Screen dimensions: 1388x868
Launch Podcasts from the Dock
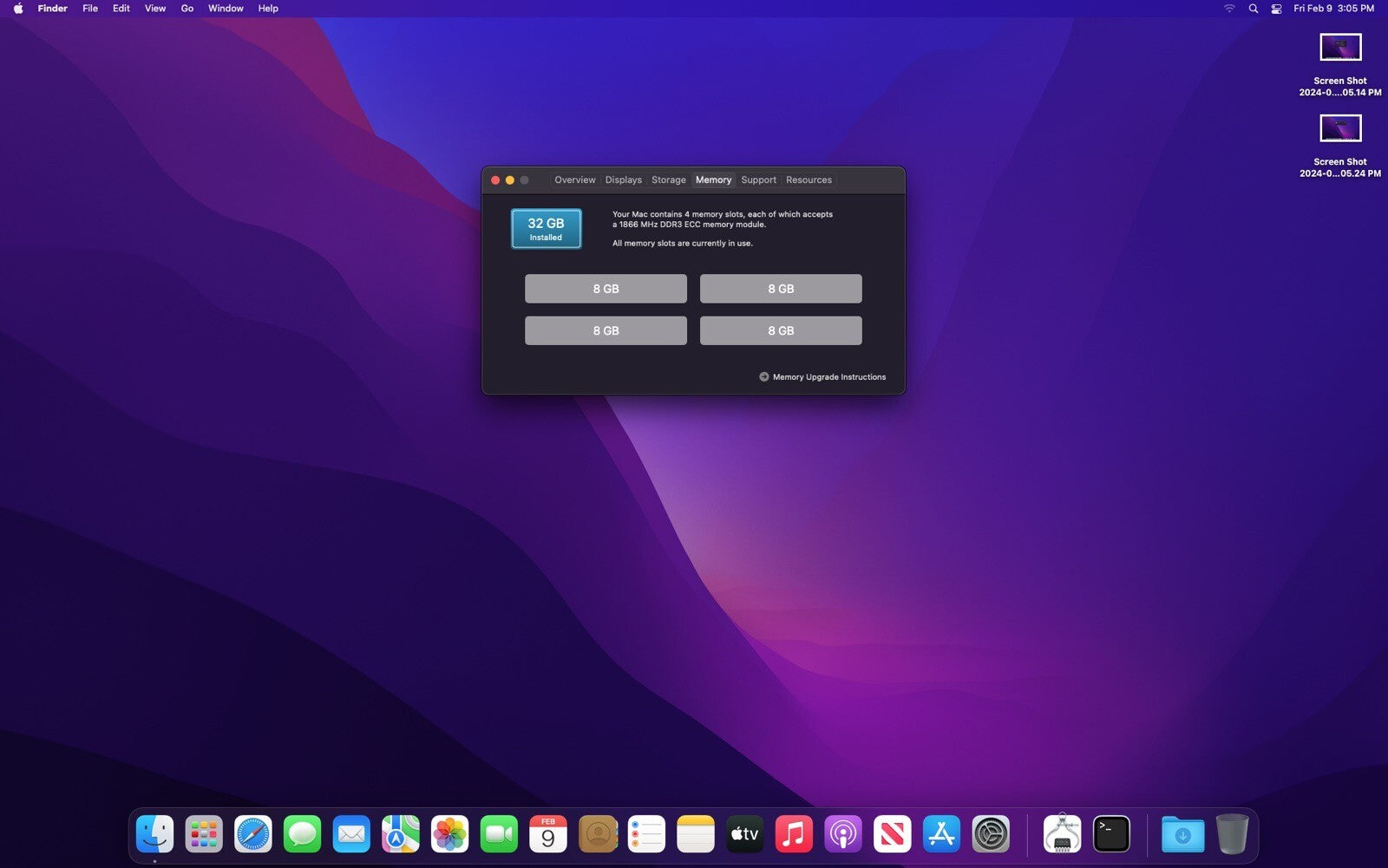point(843,834)
